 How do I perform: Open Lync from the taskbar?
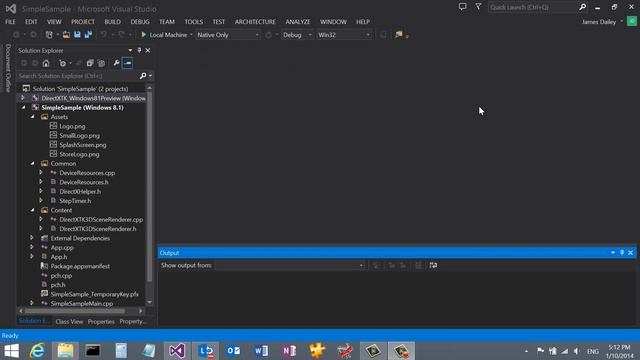click(x=205, y=351)
